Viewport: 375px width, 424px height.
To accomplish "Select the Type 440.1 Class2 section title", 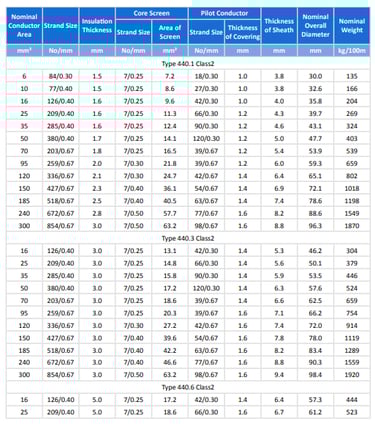I will [x=188, y=64].
